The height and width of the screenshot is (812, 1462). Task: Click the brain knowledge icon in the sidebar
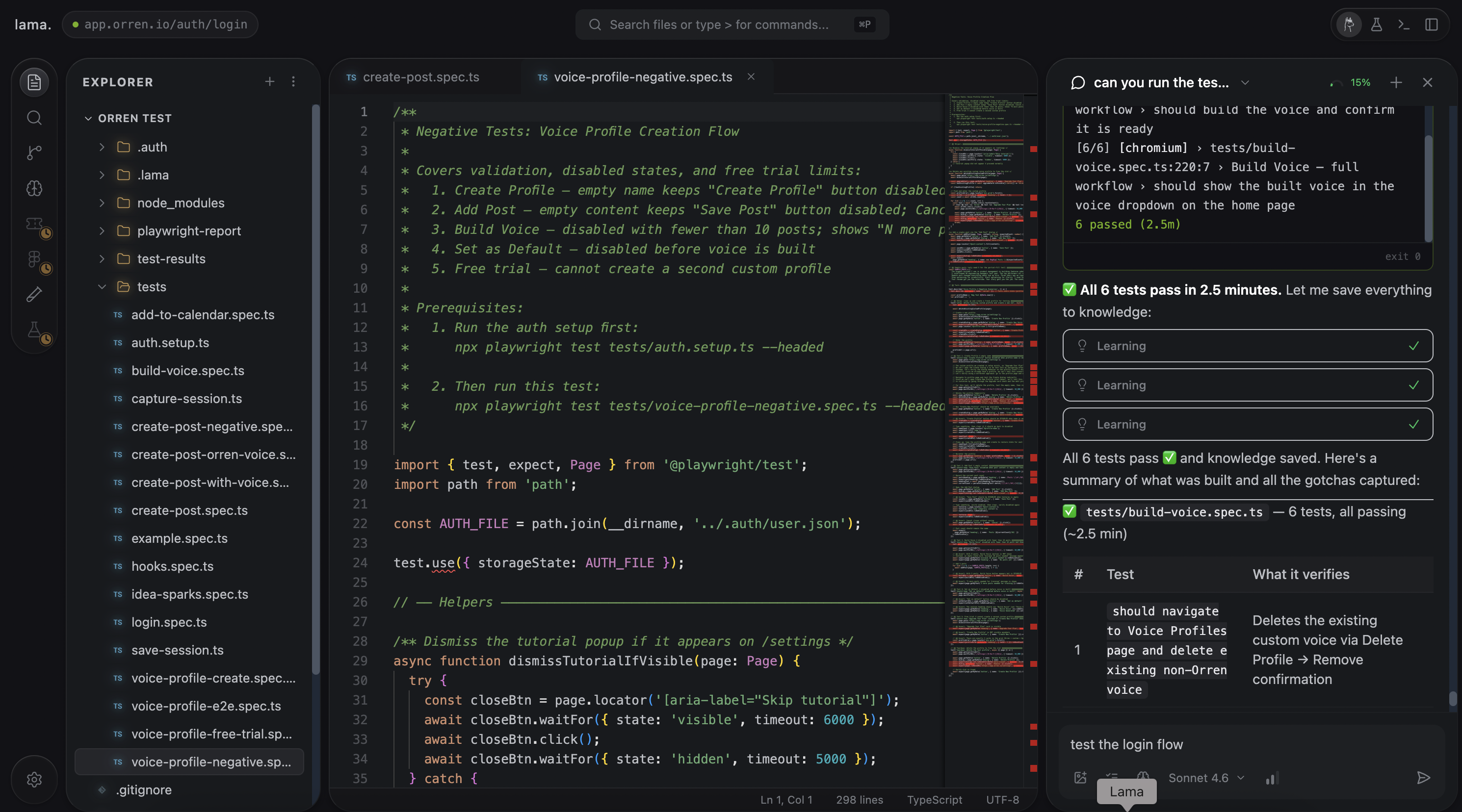[34, 188]
